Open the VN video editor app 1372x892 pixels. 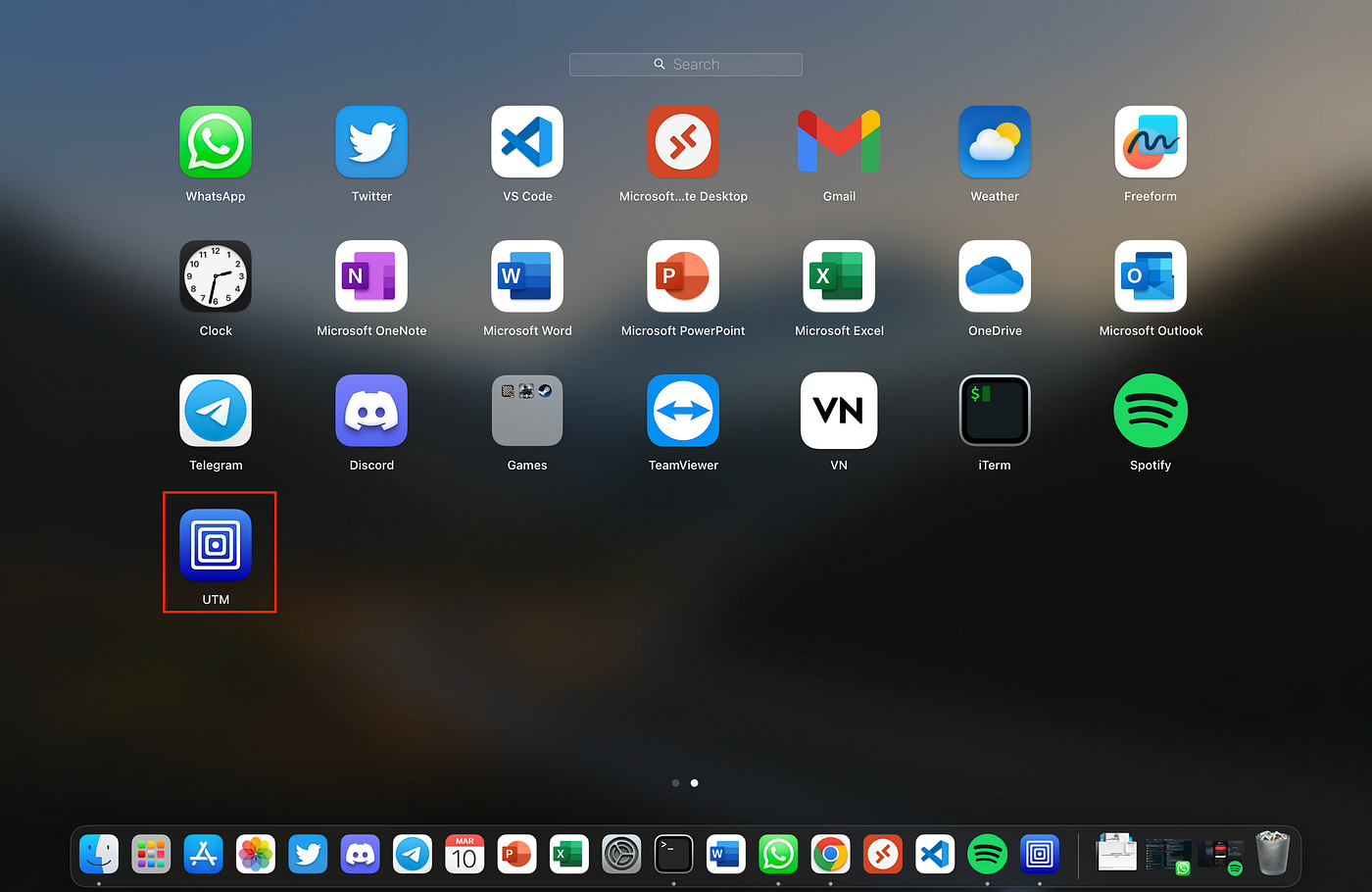[839, 411]
